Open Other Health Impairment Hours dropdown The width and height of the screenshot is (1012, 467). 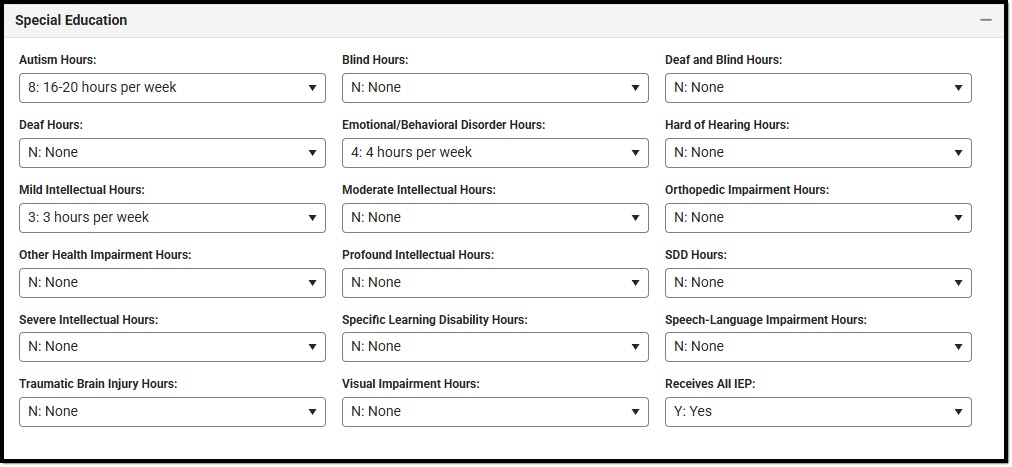pos(172,283)
